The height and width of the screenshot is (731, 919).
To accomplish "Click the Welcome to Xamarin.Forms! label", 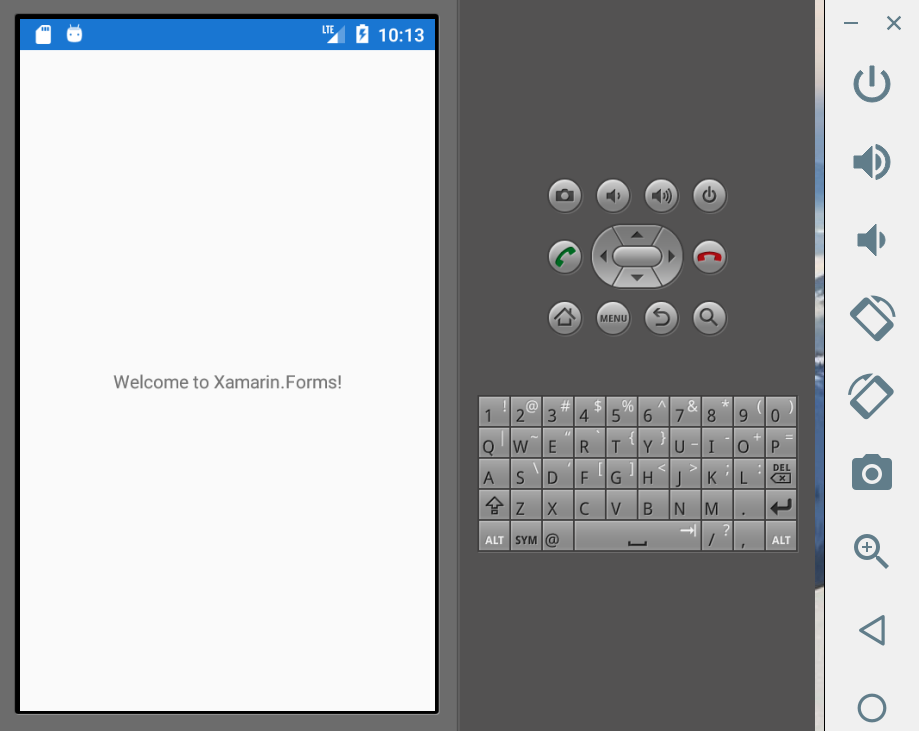I will click(227, 382).
